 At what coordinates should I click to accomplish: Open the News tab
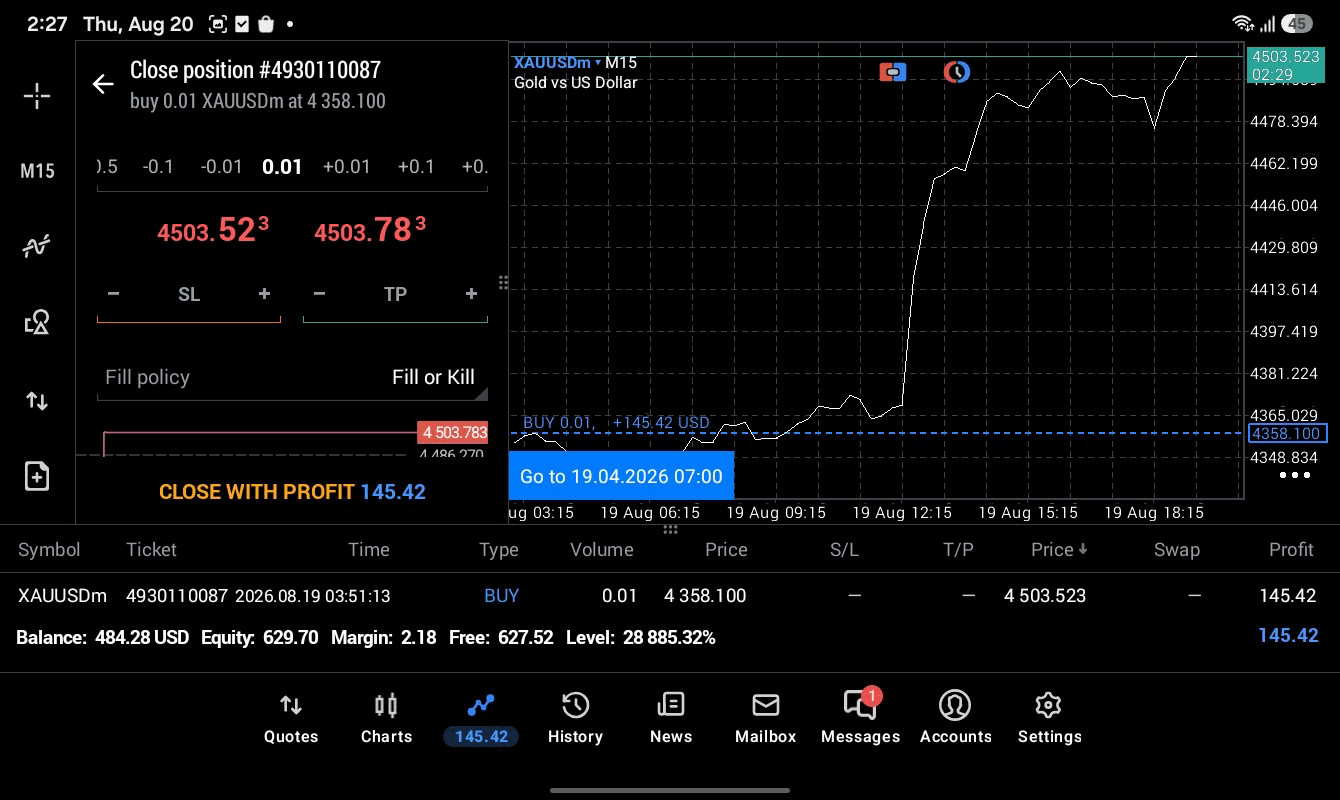(x=670, y=719)
